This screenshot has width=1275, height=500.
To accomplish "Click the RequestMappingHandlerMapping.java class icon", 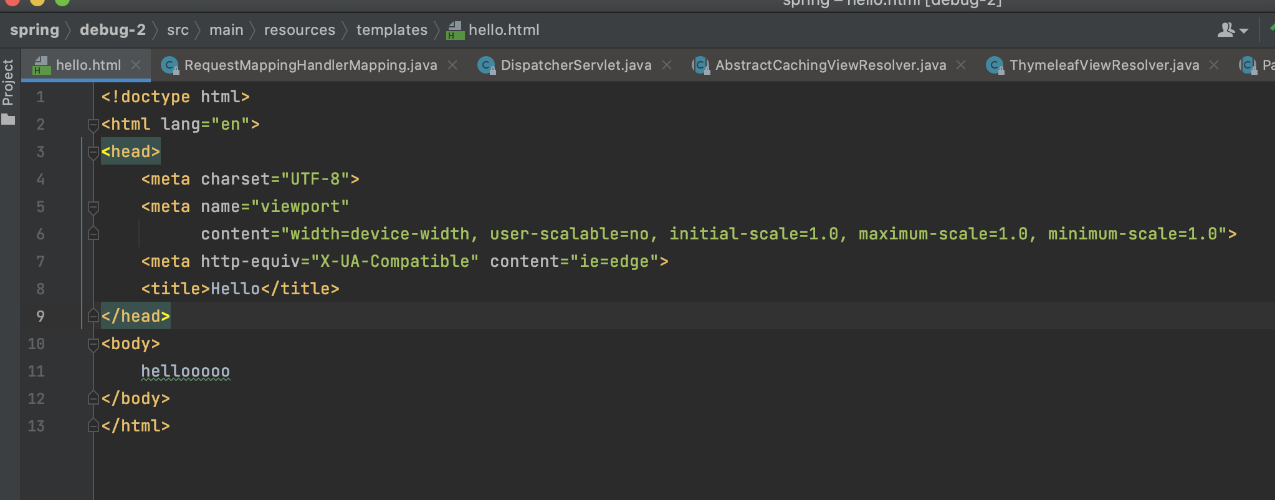I will click(x=170, y=66).
